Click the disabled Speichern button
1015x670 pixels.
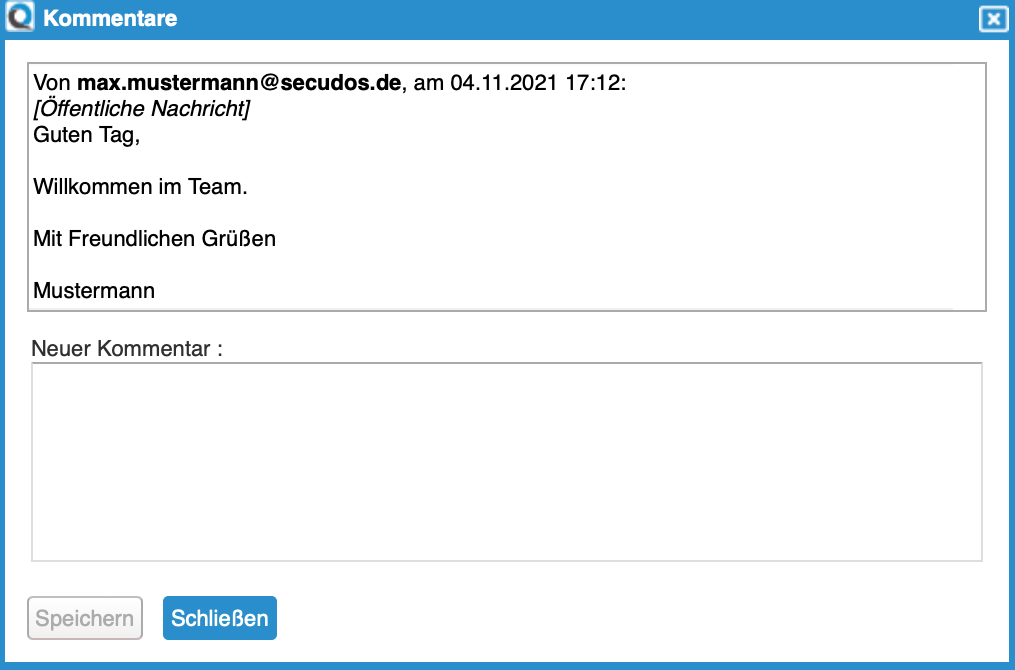85,617
